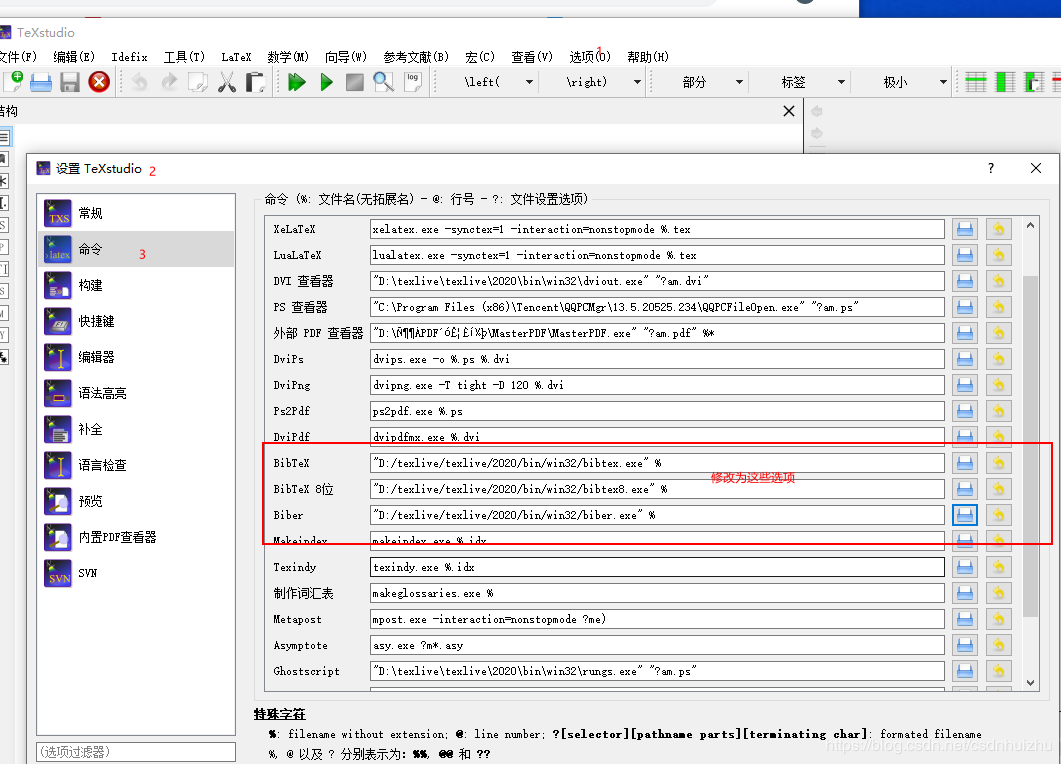Open the SVN settings page
The height and width of the screenshot is (764, 1061).
click(85, 573)
